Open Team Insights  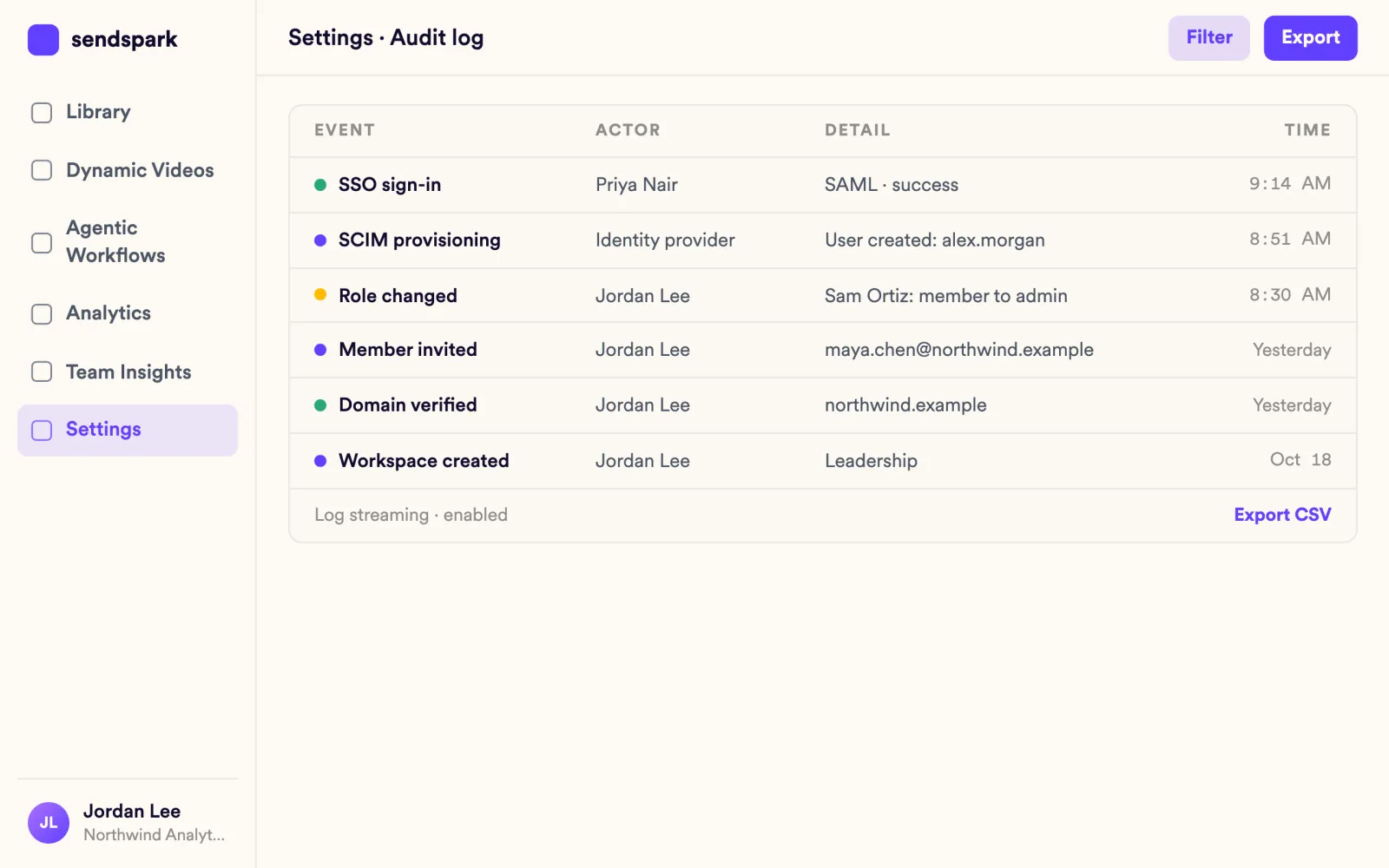(128, 372)
